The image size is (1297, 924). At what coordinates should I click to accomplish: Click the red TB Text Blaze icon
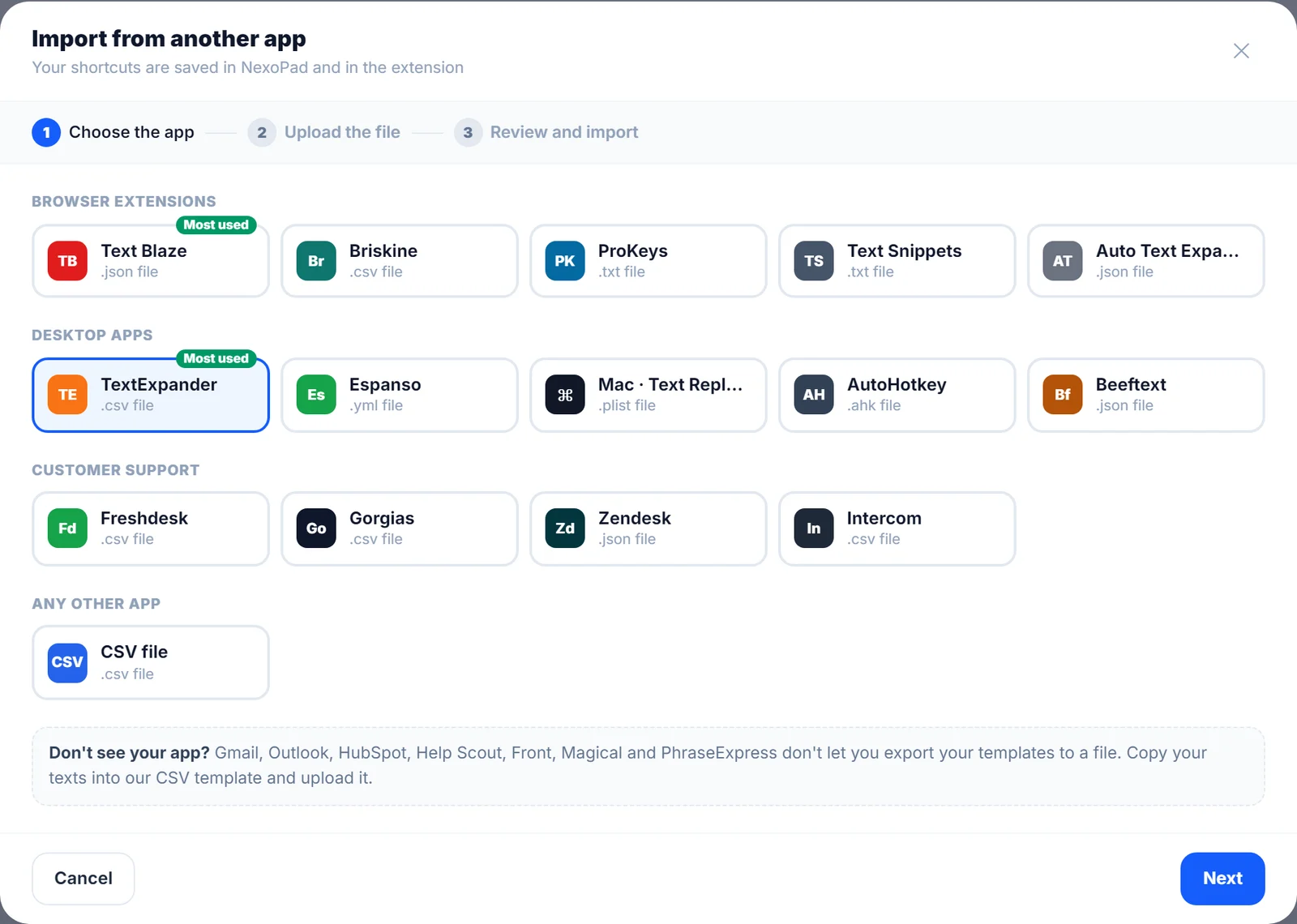point(67,261)
